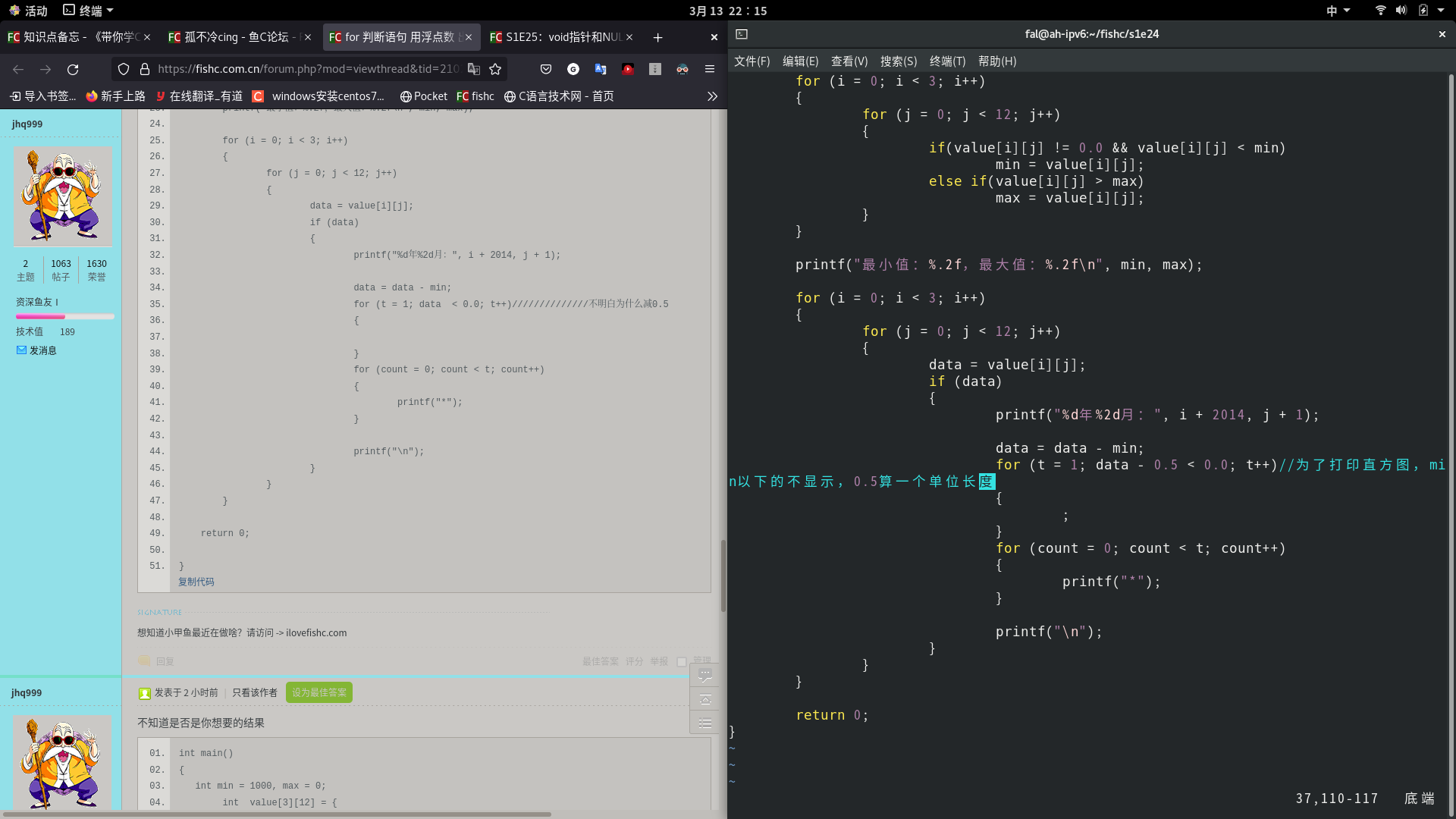Open the round G extension icon
1456x819 pixels.
pyautogui.click(x=573, y=69)
